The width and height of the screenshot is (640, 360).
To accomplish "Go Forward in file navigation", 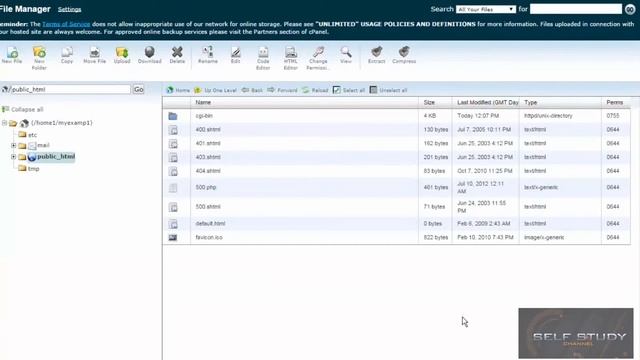I will coord(282,90).
